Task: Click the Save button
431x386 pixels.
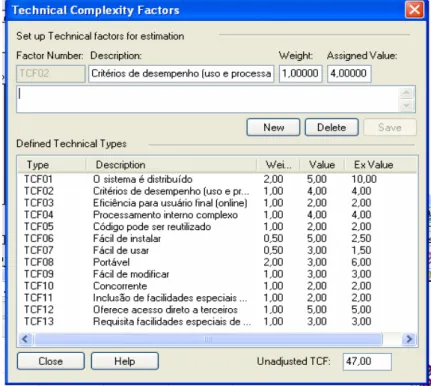Action: click(x=390, y=127)
